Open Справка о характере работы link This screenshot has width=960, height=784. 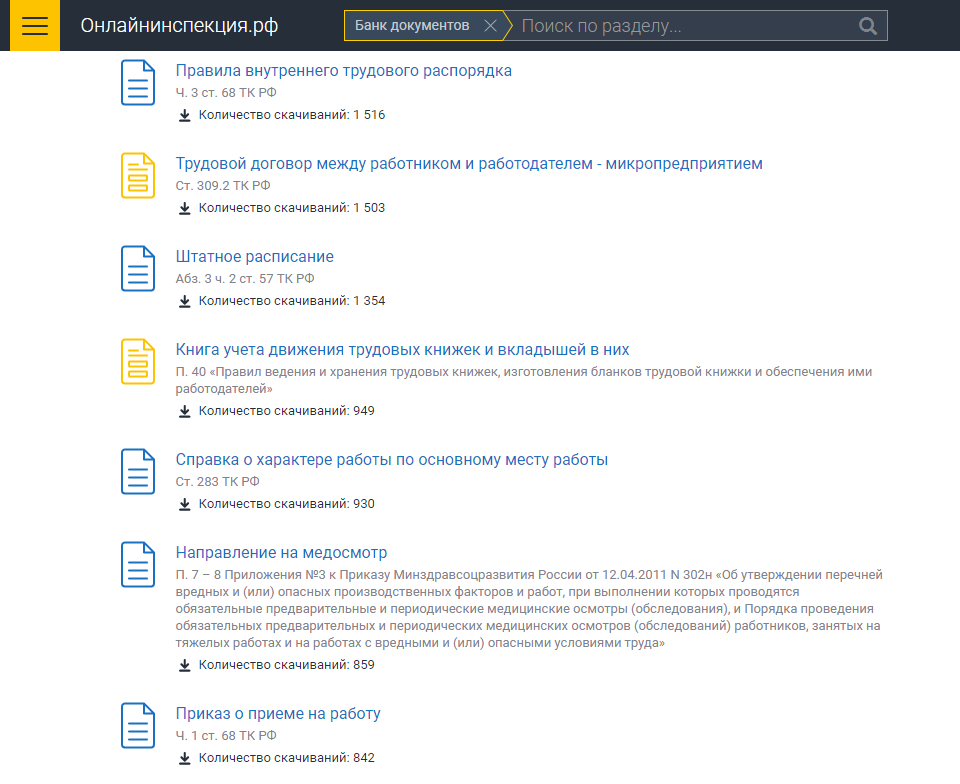[391, 460]
